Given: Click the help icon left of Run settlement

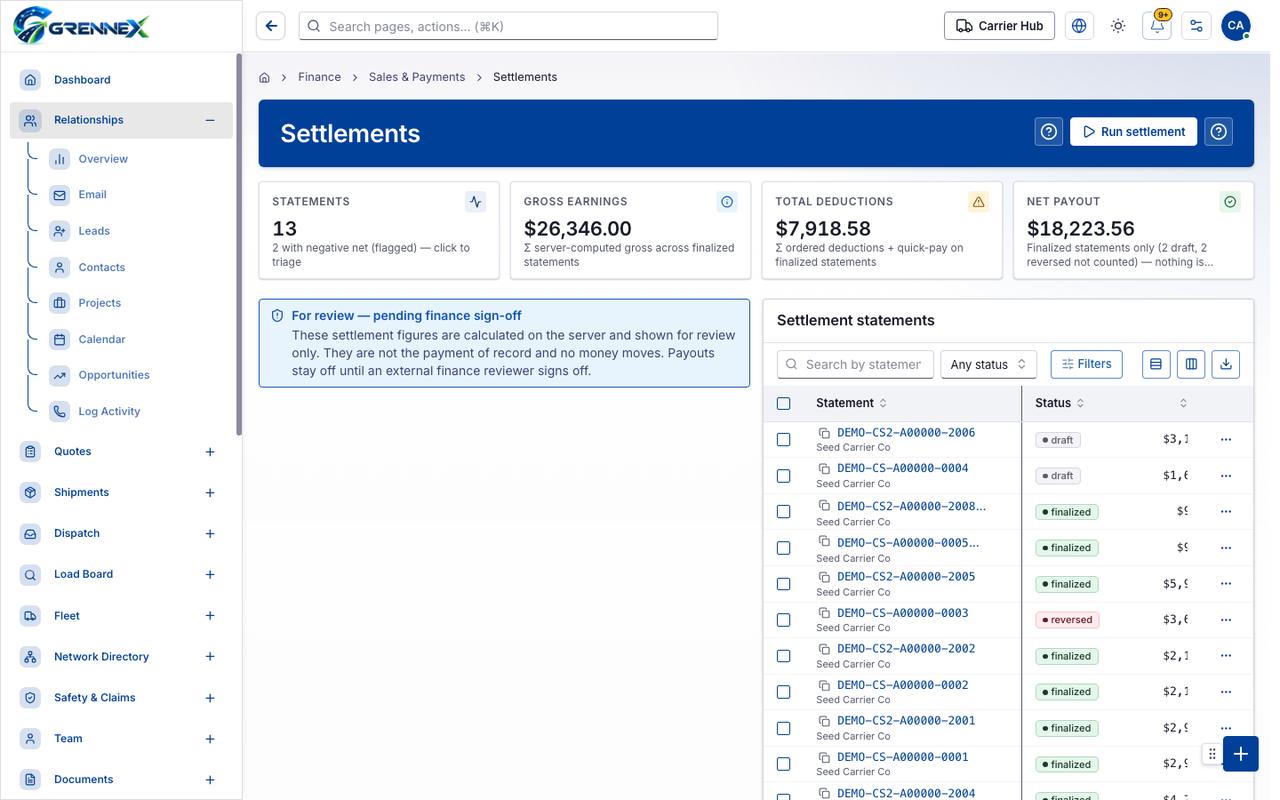Looking at the screenshot, I should [1049, 132].
